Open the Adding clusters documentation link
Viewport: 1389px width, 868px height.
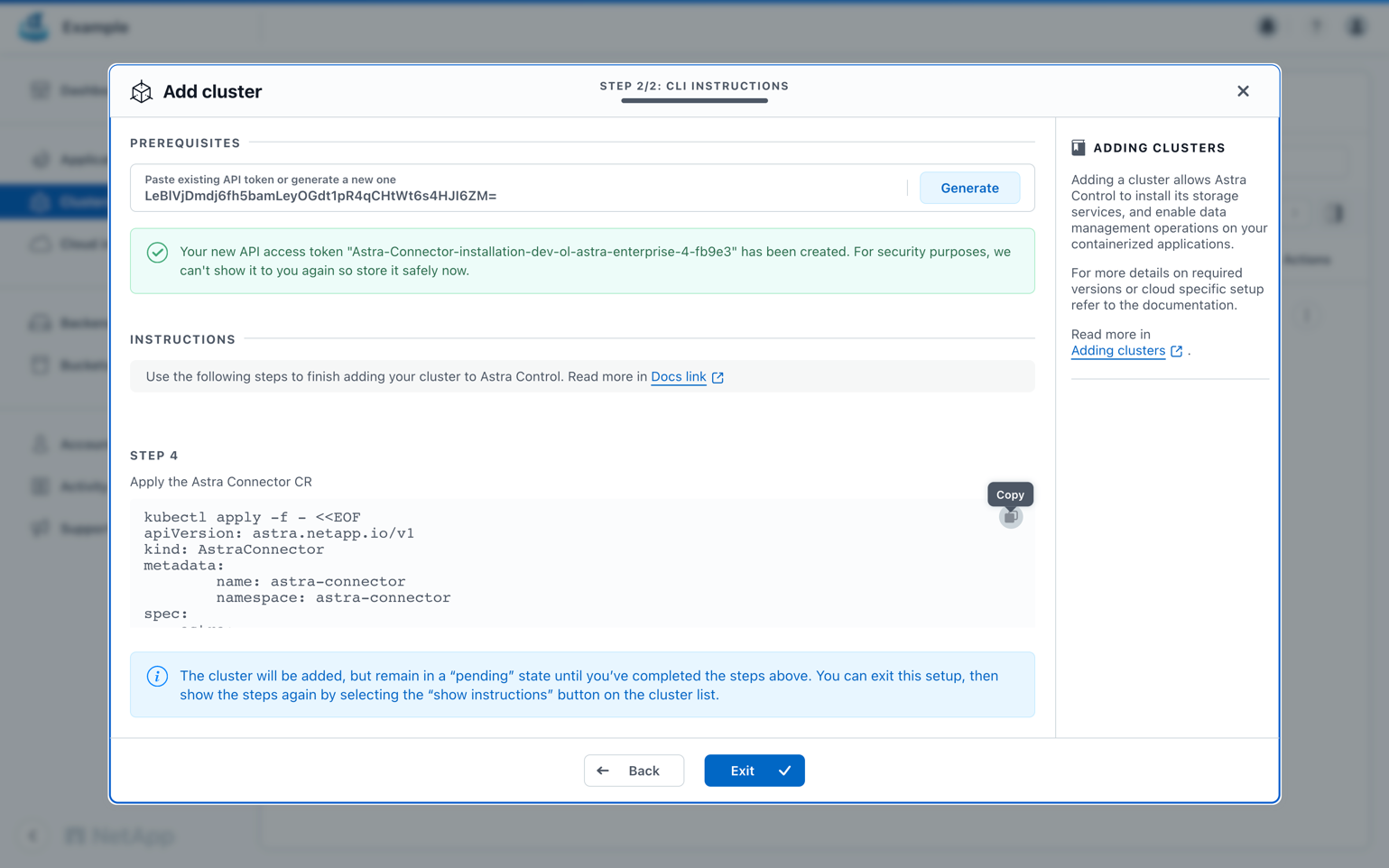click(1117, 351)
